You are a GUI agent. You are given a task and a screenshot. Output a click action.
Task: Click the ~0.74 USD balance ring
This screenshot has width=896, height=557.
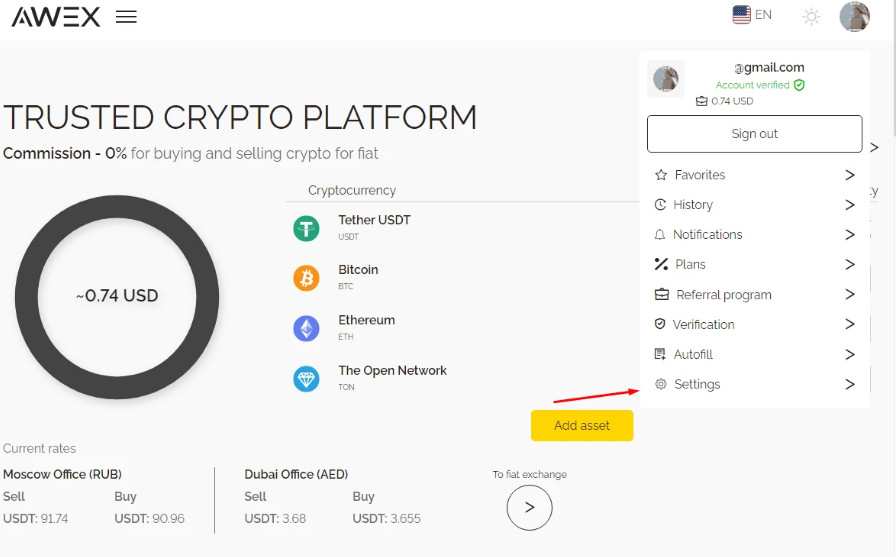[x=117, y=296]
